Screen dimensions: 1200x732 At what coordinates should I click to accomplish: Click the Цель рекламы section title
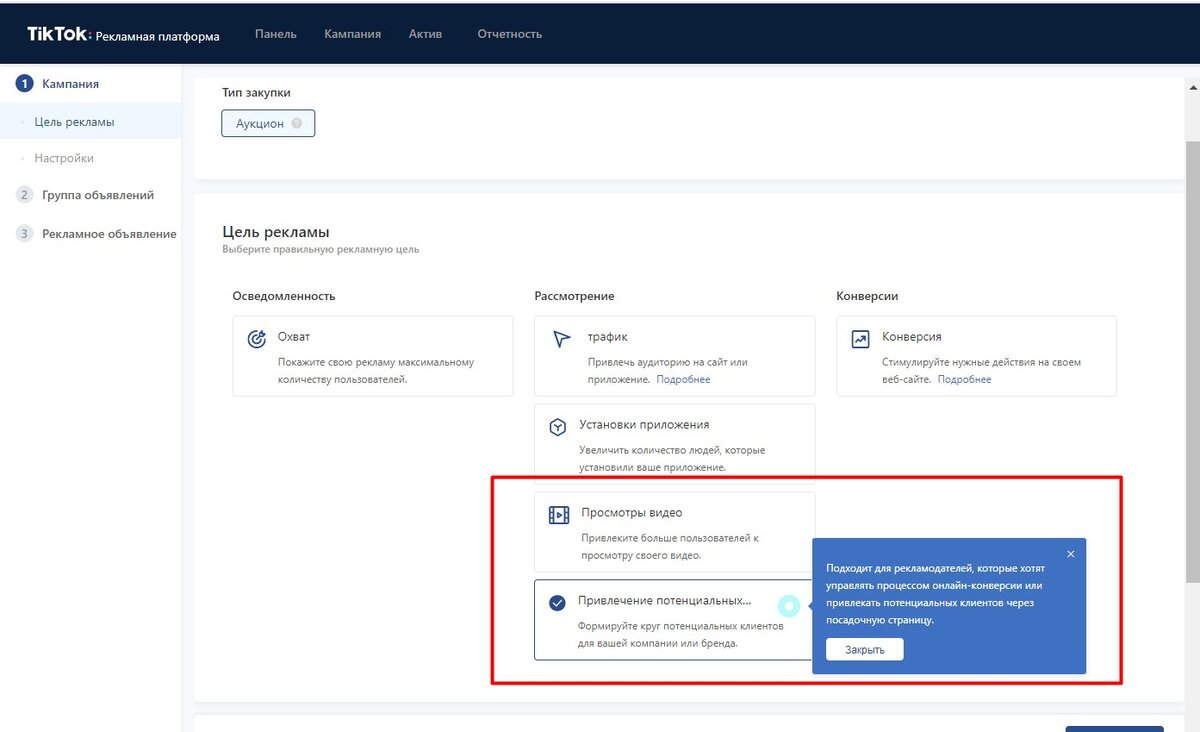[x=276, y=232]
